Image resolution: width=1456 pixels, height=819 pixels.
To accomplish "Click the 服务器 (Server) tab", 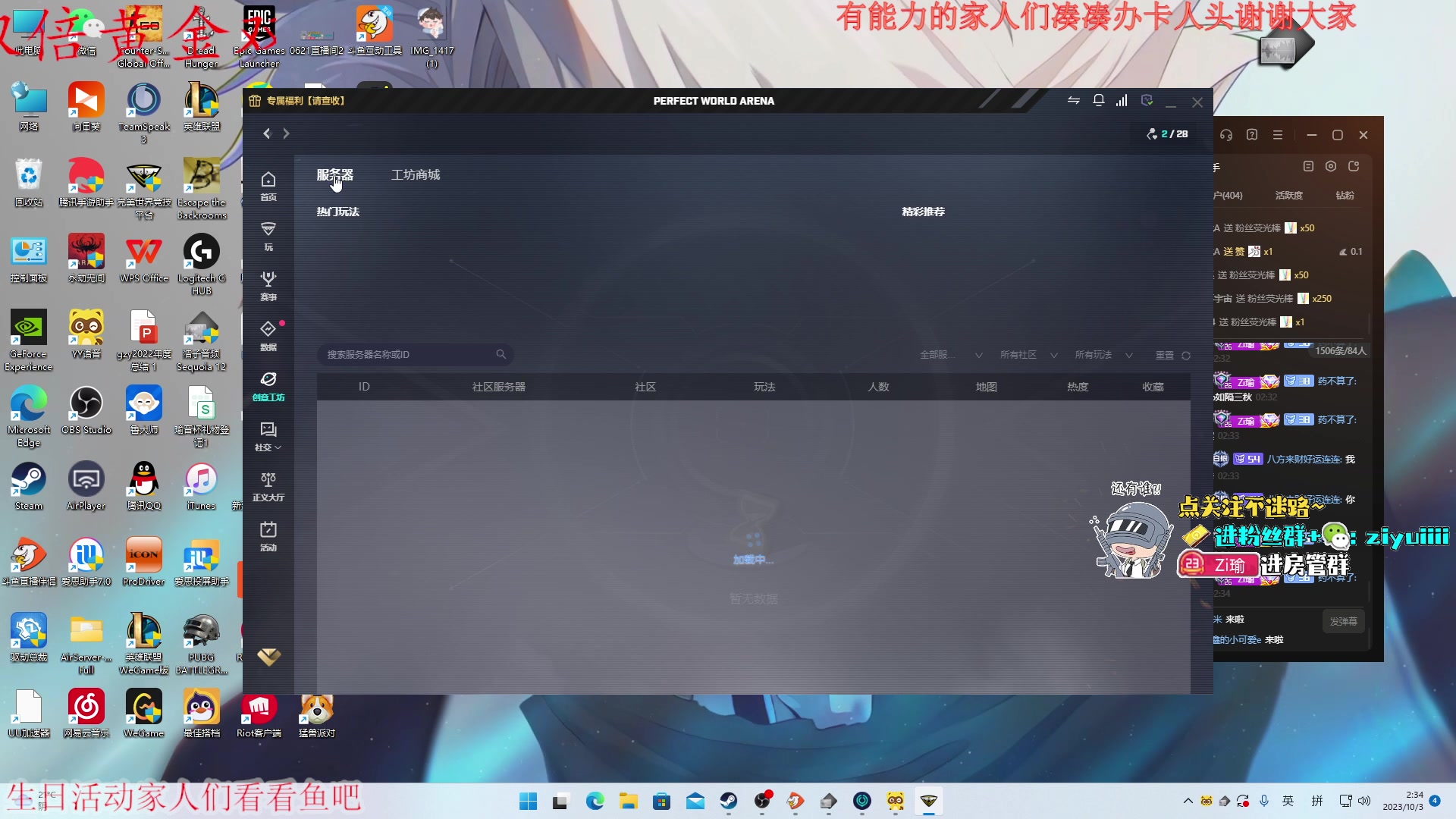I will 335,174.
